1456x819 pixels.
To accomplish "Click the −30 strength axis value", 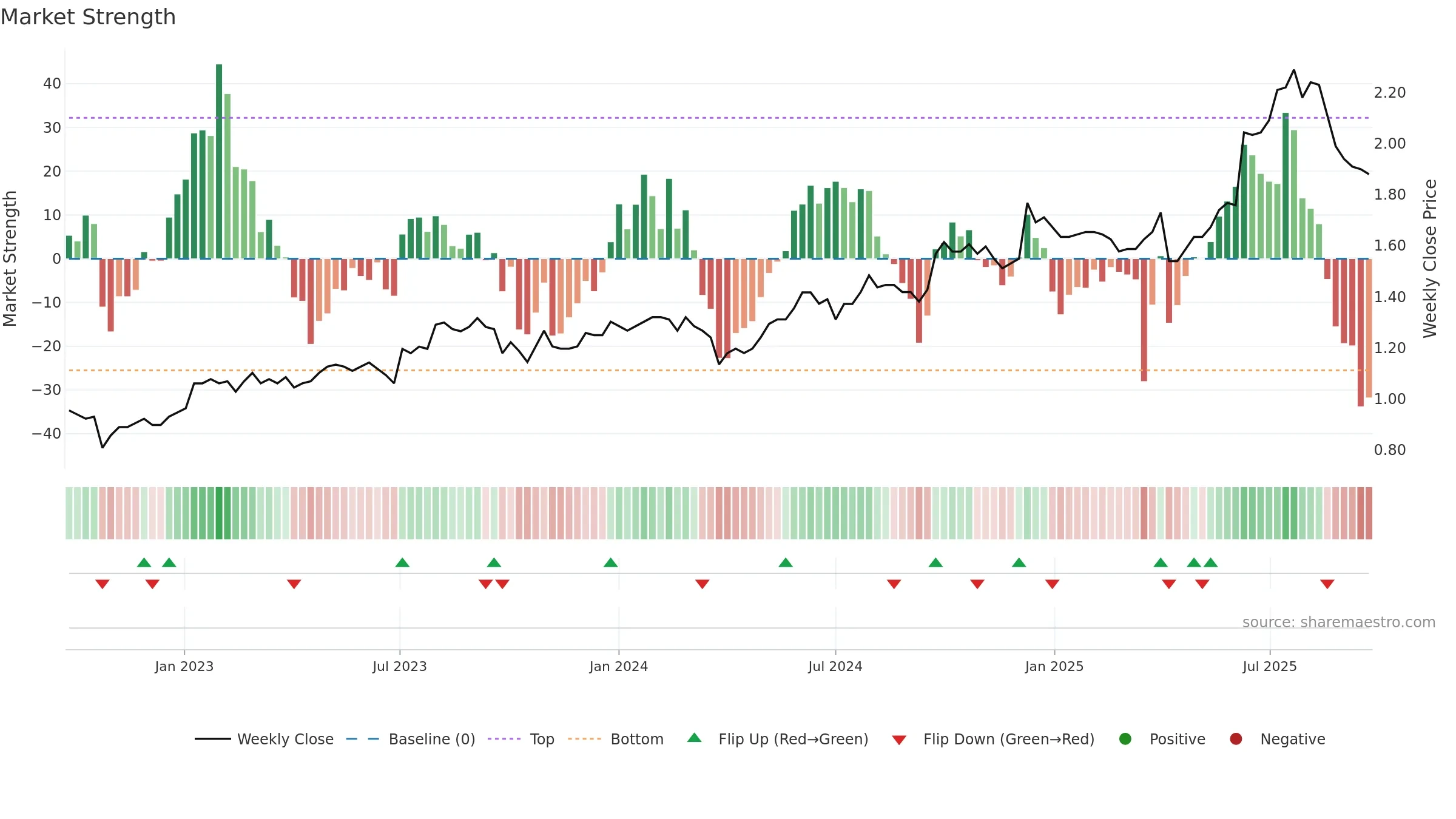I will (x=46, y=390).
